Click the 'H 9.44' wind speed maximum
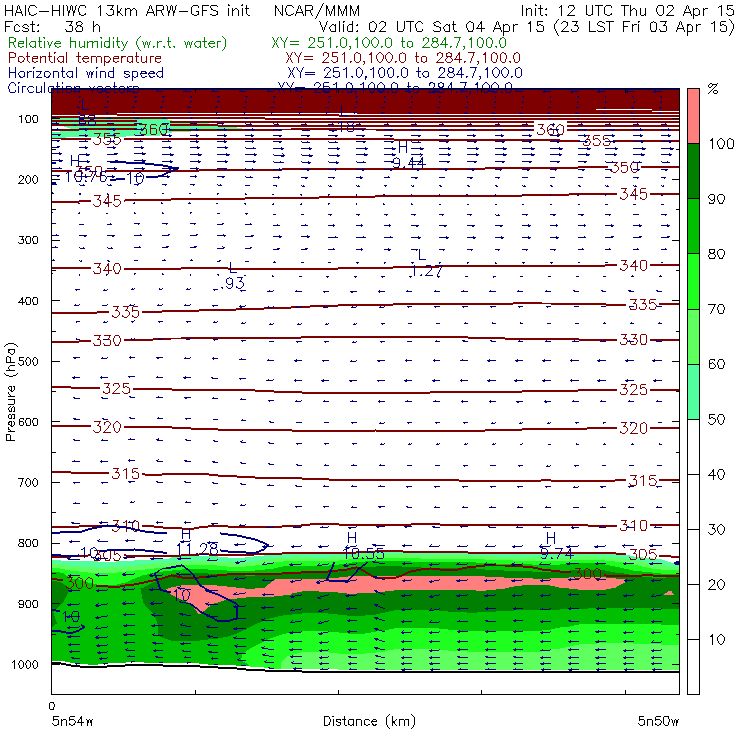The height and width of the screenshot is (740, 740). pos(409,155)
